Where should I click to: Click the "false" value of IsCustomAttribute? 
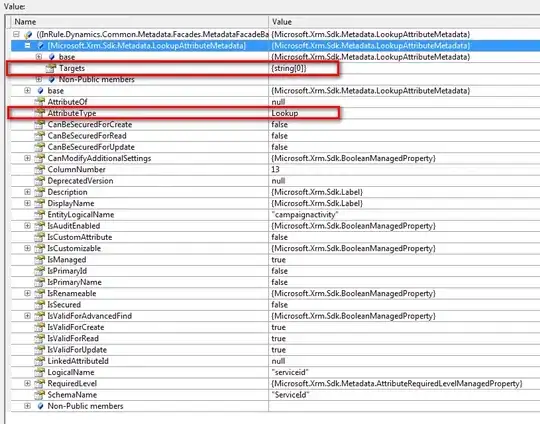click(279, 237)
